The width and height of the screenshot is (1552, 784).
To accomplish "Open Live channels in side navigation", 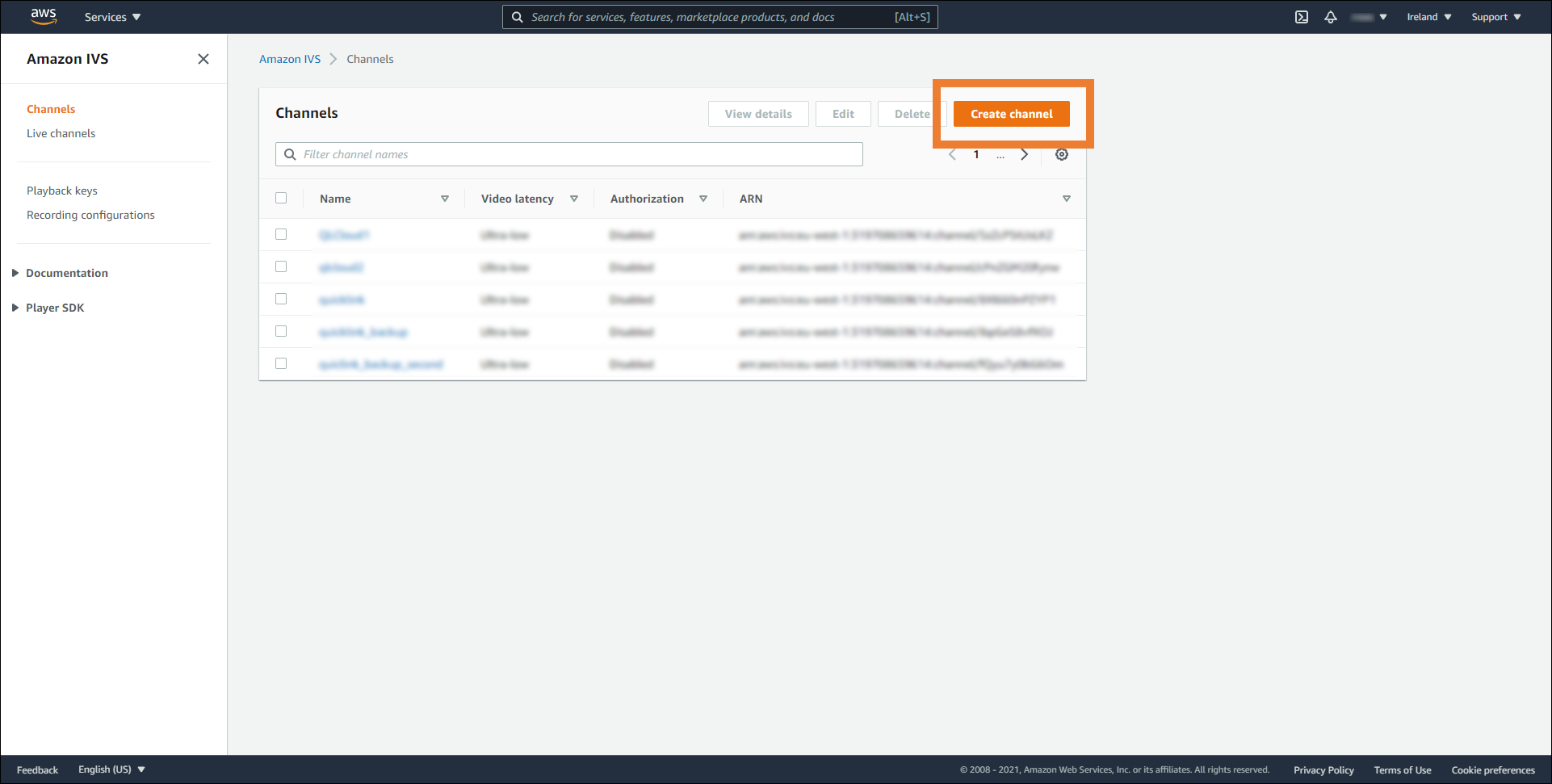I will (61, 133).
